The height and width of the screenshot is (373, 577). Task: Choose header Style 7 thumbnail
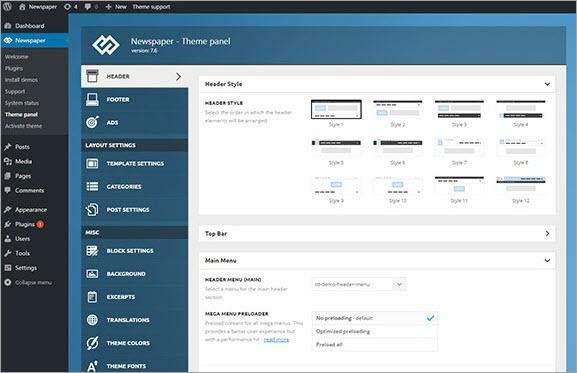[x=459, y=147]
